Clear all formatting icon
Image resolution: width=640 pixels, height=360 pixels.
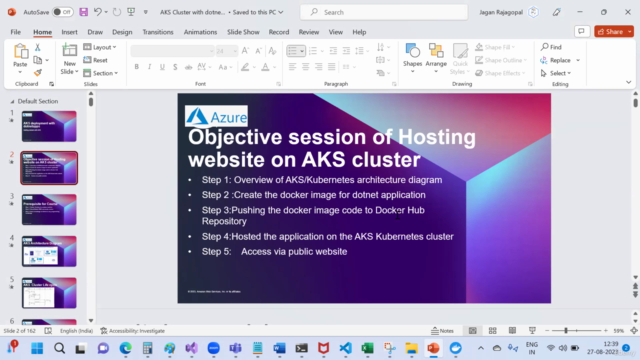pos(272,51)
